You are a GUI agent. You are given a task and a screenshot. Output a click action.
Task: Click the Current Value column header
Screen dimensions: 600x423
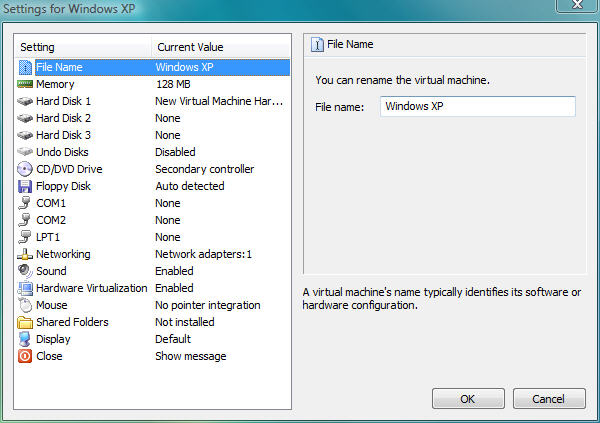pos(221,47)
